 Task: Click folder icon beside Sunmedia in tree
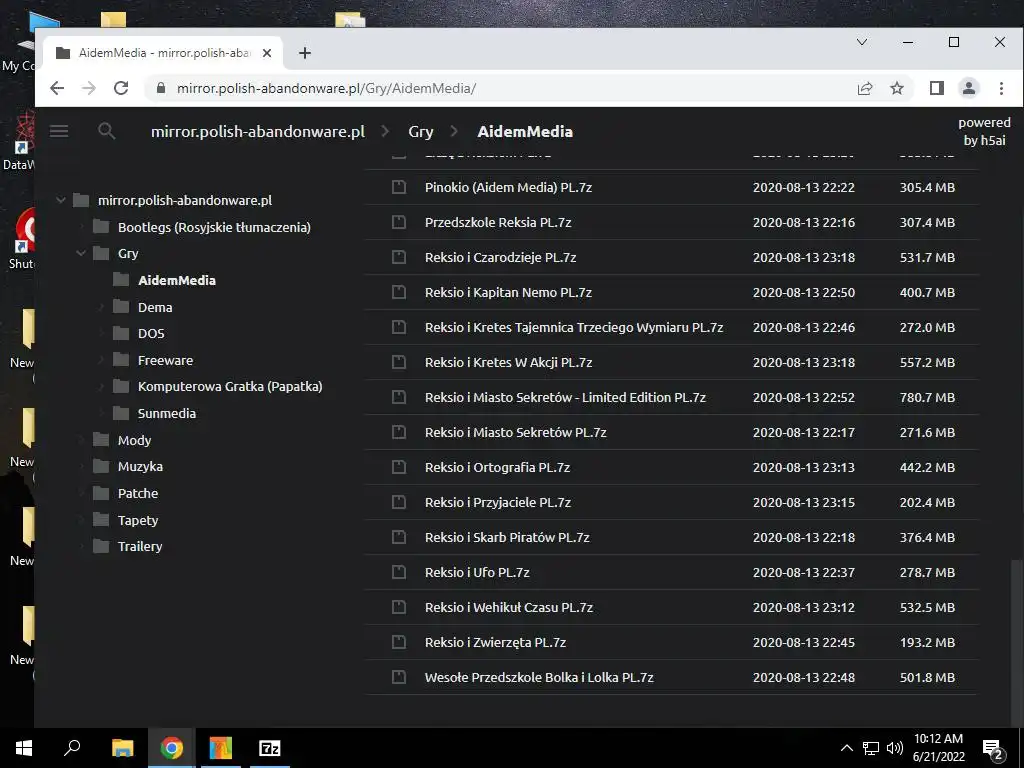click(x=121, y=413)
